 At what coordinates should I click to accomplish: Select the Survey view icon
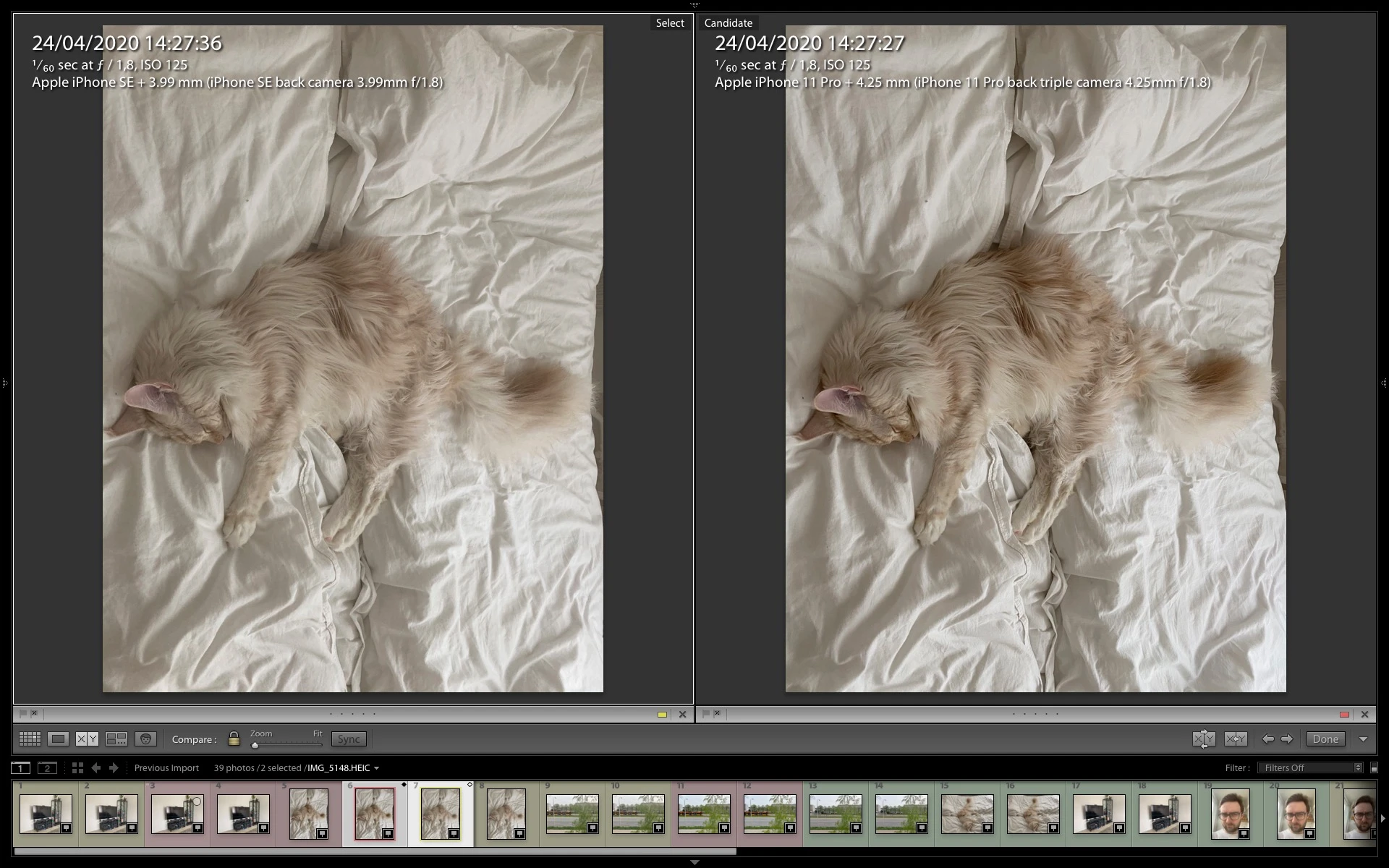click(116, 739)
